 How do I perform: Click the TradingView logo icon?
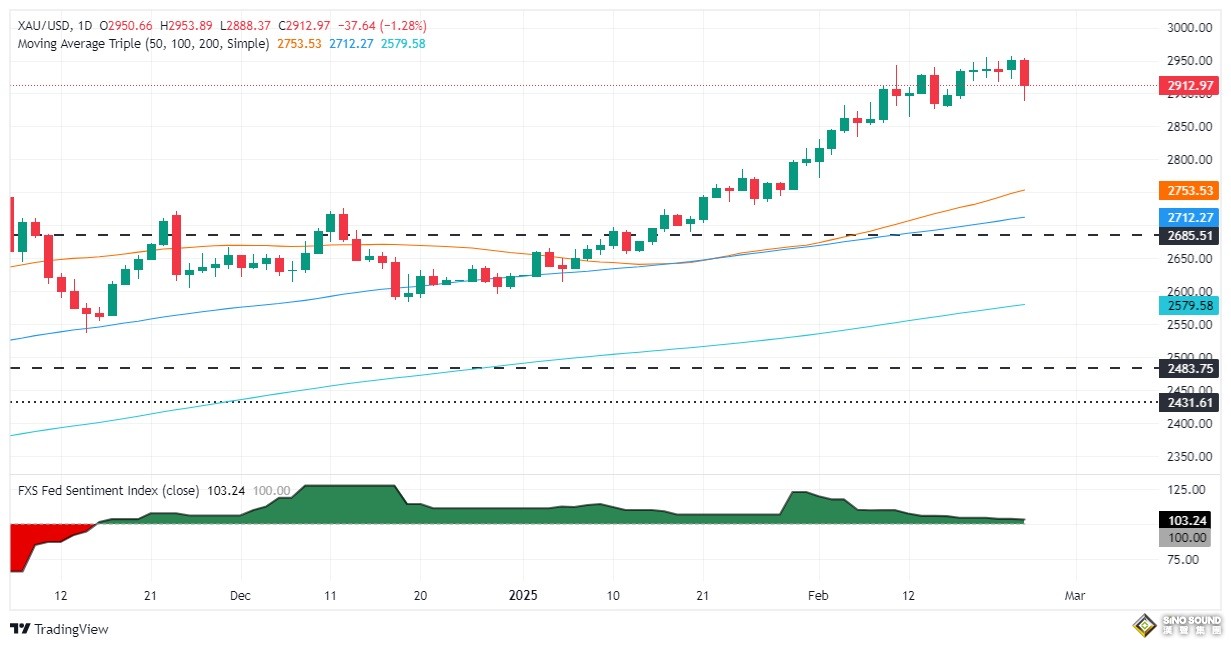pyautogui.click(x=20, y=629)
